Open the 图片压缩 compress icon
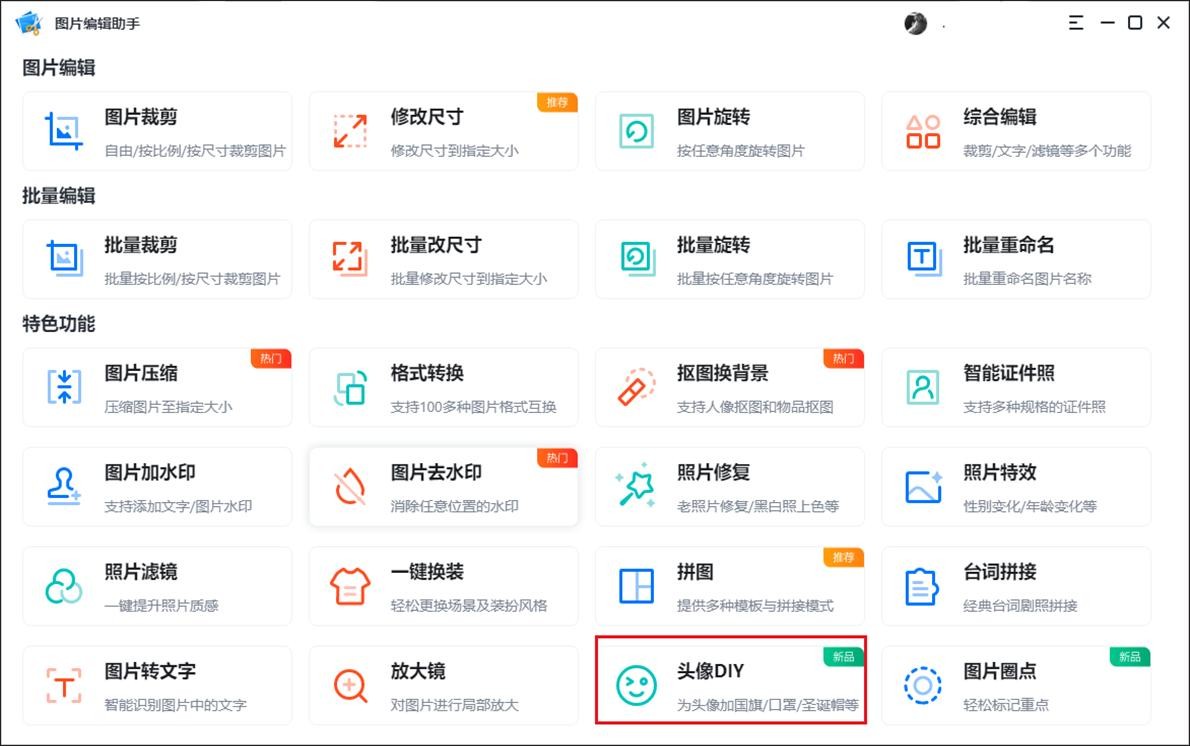 pos(64,387)
